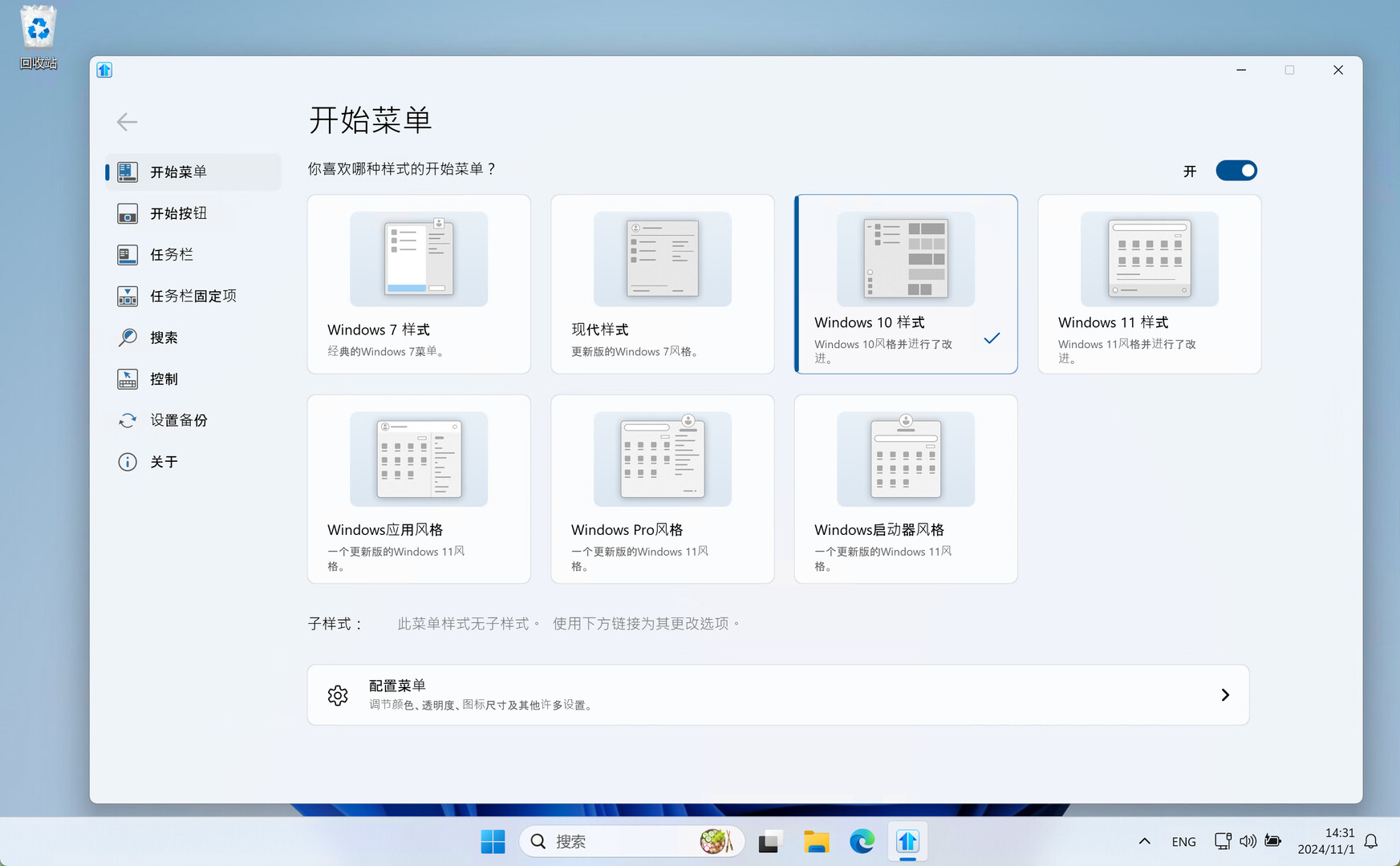Open the 控制 settings page
1400x866 pixels.
click(164, 378)
